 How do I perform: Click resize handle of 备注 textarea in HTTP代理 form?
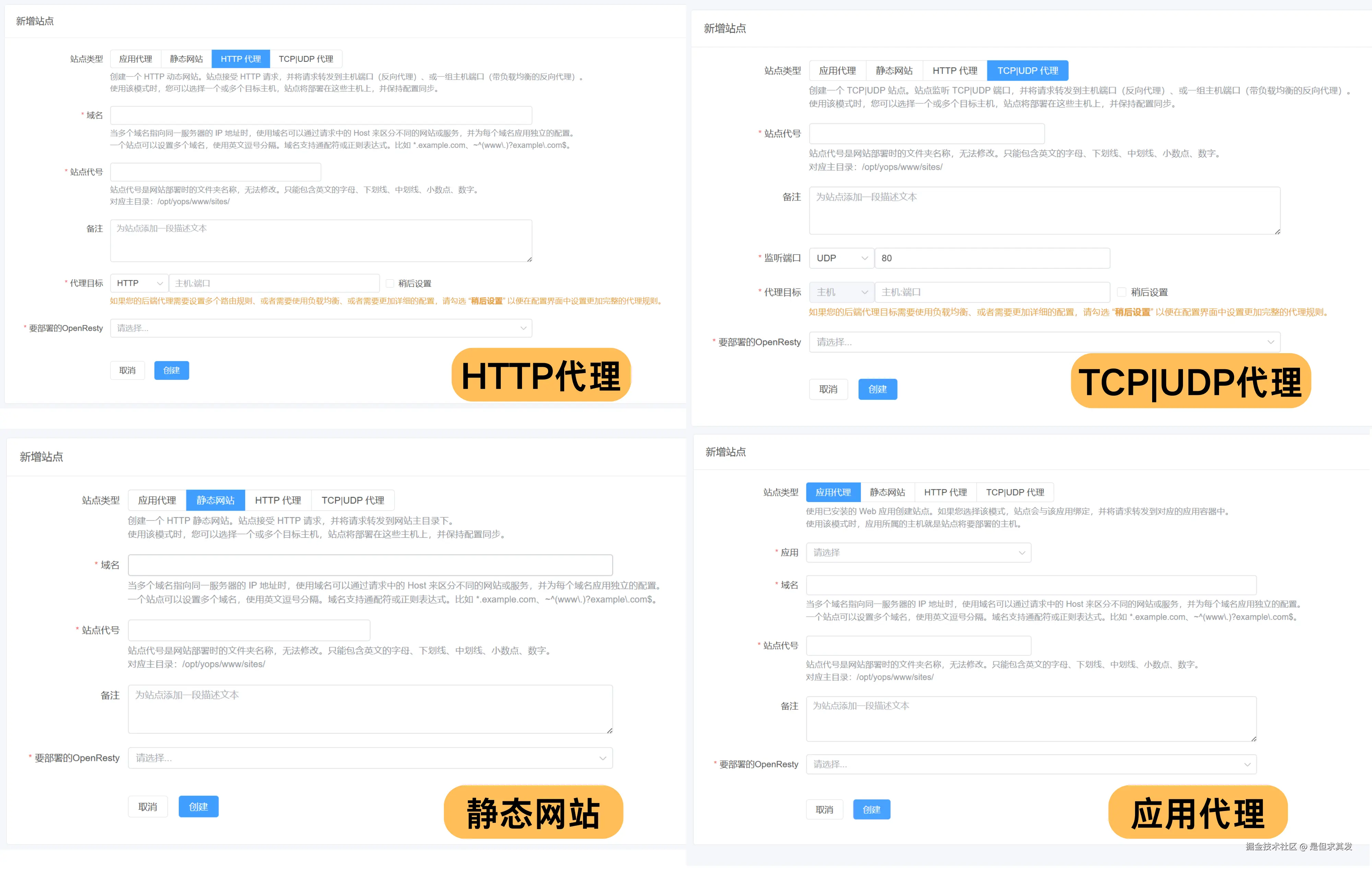[x=529, y=259]
